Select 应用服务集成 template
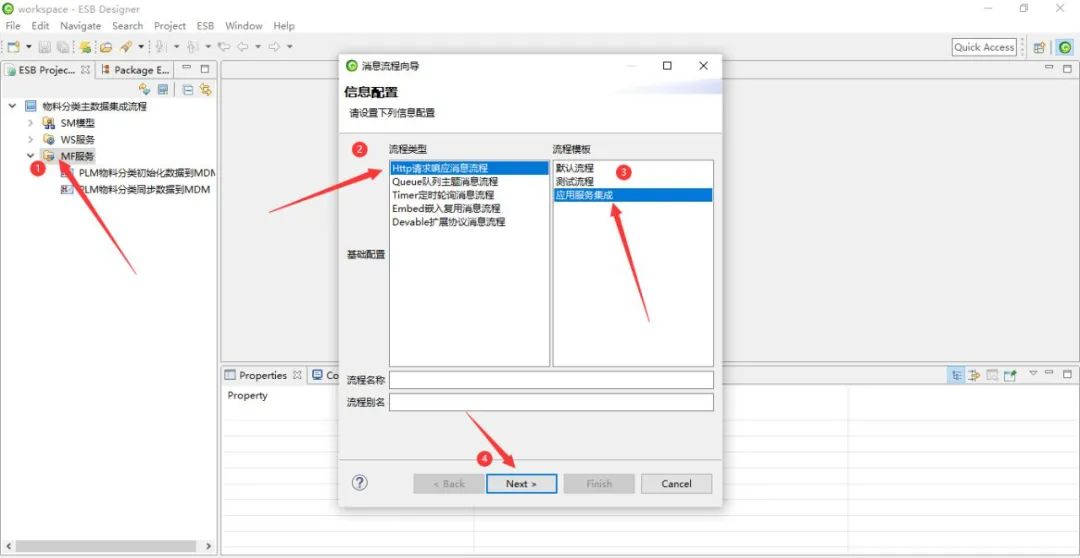This screenshot has width=1080, height=558. pyautogui.click(x=632, y=195)
